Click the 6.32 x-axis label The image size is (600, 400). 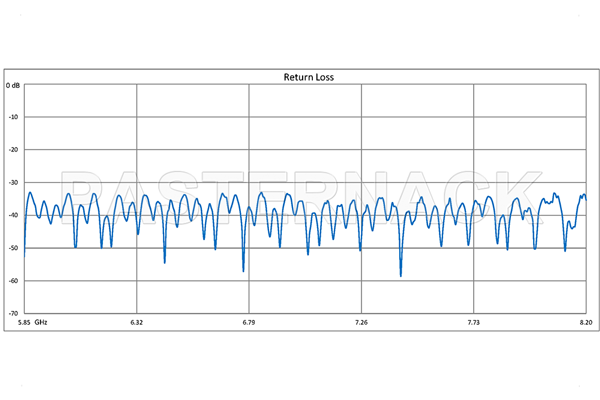coord(136,322)
